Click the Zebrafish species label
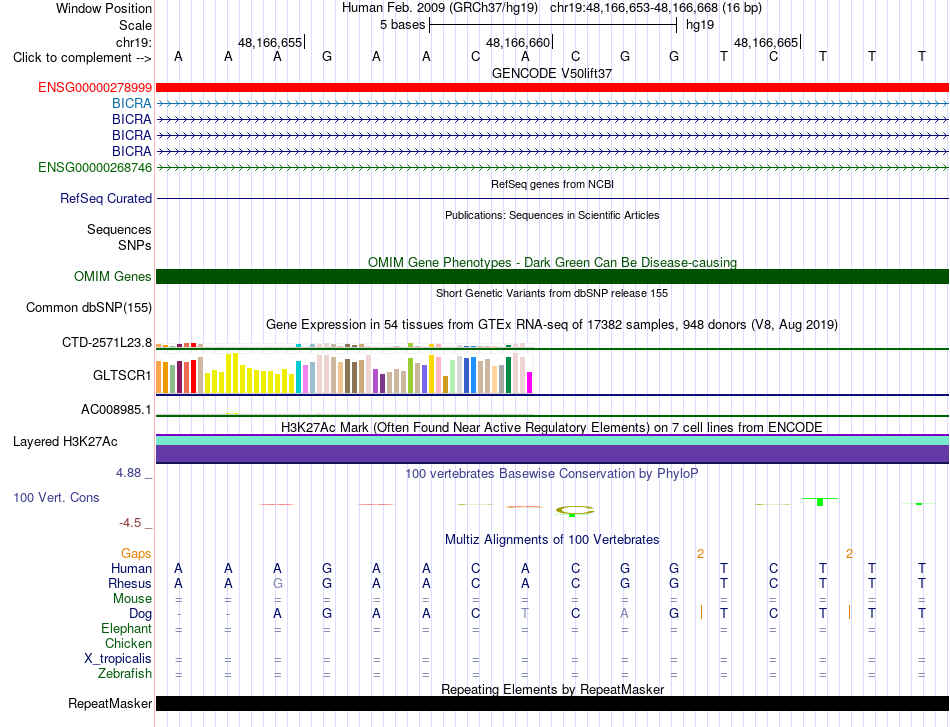 tap(125, 673)
